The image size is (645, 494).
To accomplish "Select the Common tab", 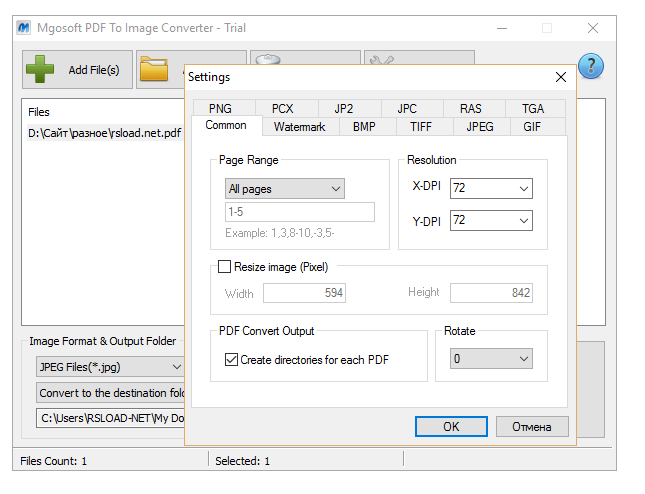I will [x=227, y=125].
